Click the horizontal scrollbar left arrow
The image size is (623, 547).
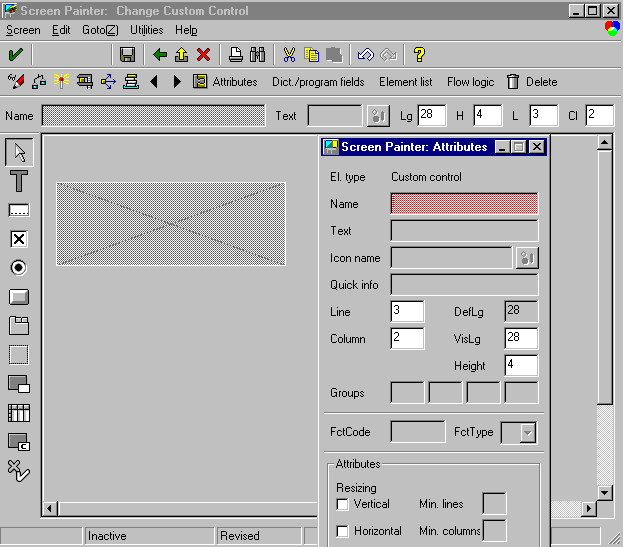coord(50,509)
